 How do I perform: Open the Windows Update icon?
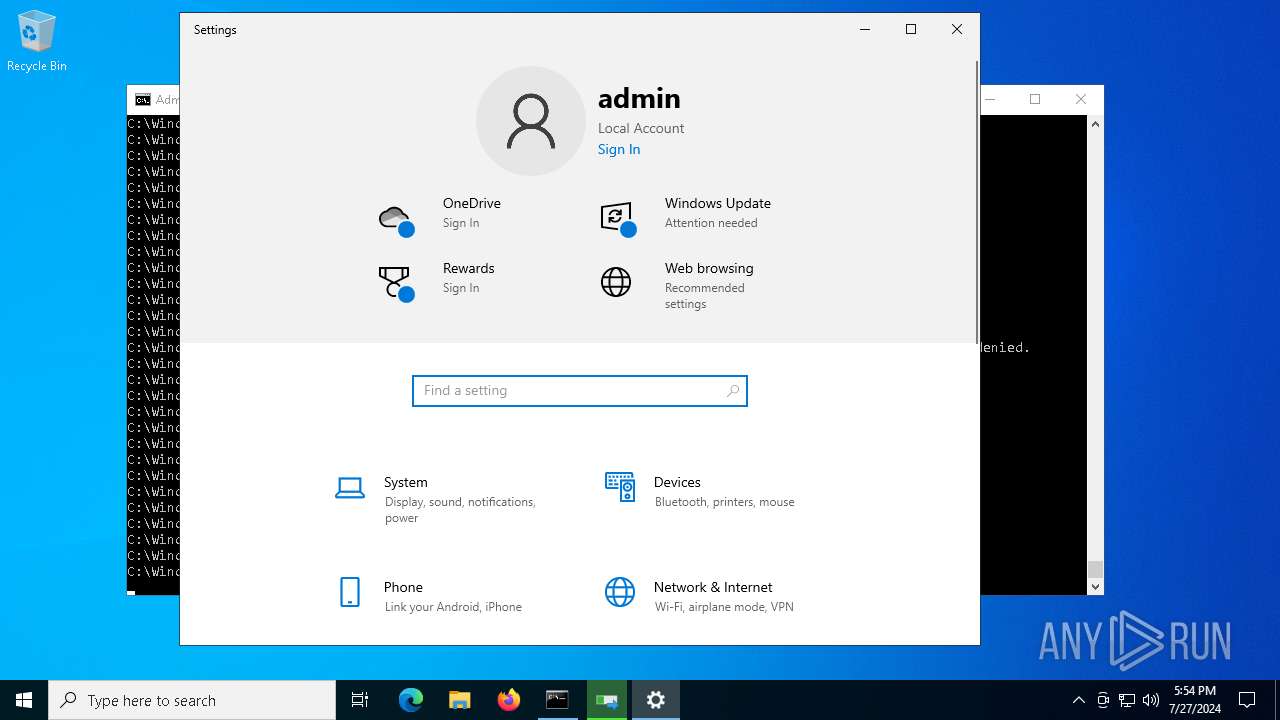(617, 219)
